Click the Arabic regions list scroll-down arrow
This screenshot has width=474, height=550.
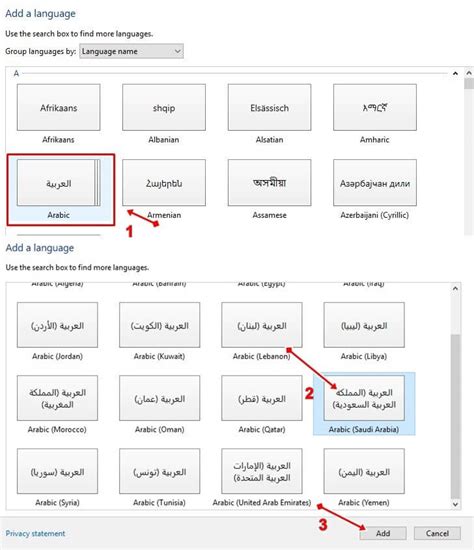[455, 504]
